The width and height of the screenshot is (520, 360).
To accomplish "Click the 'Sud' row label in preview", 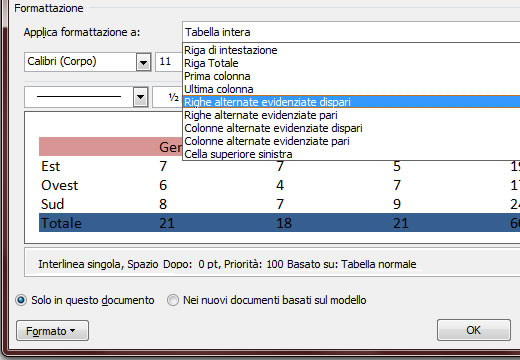I will coord(52,204).
